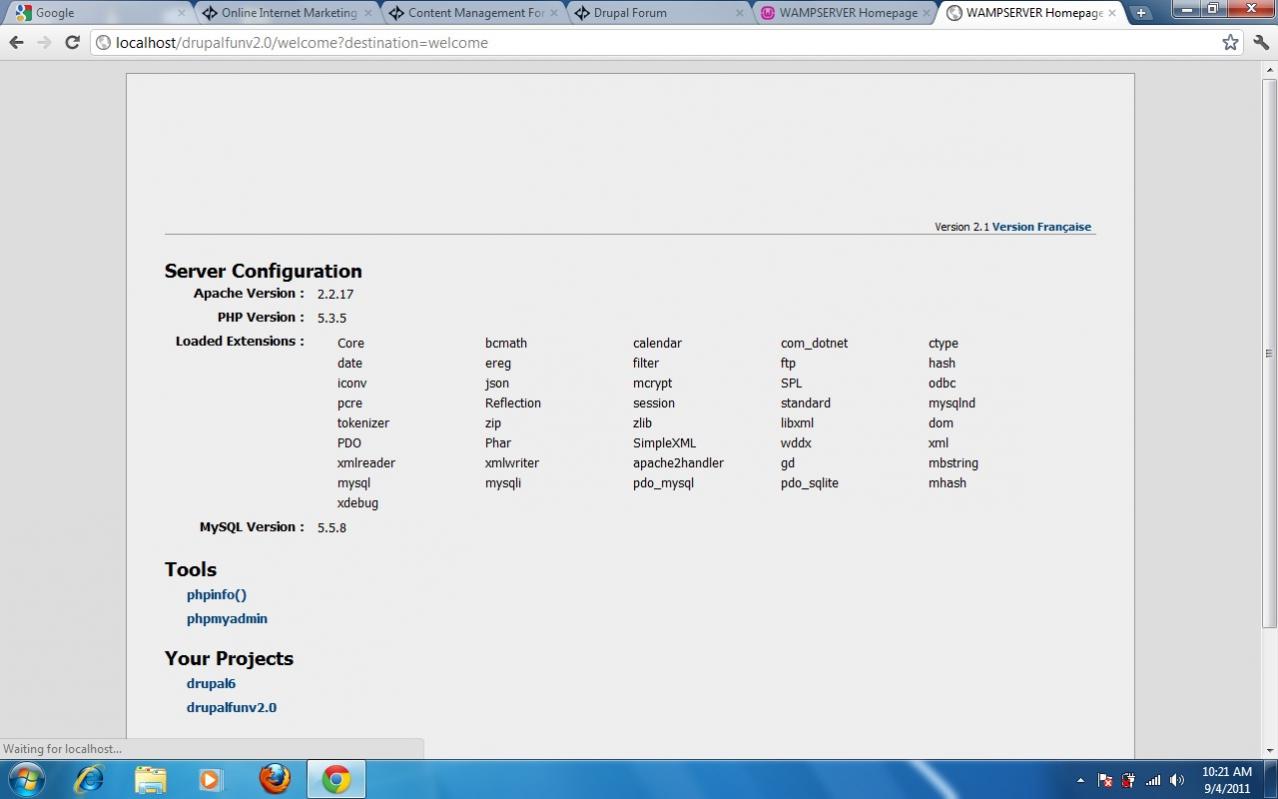
Task: Open the phpinfo() tool link
Action: 216,594
